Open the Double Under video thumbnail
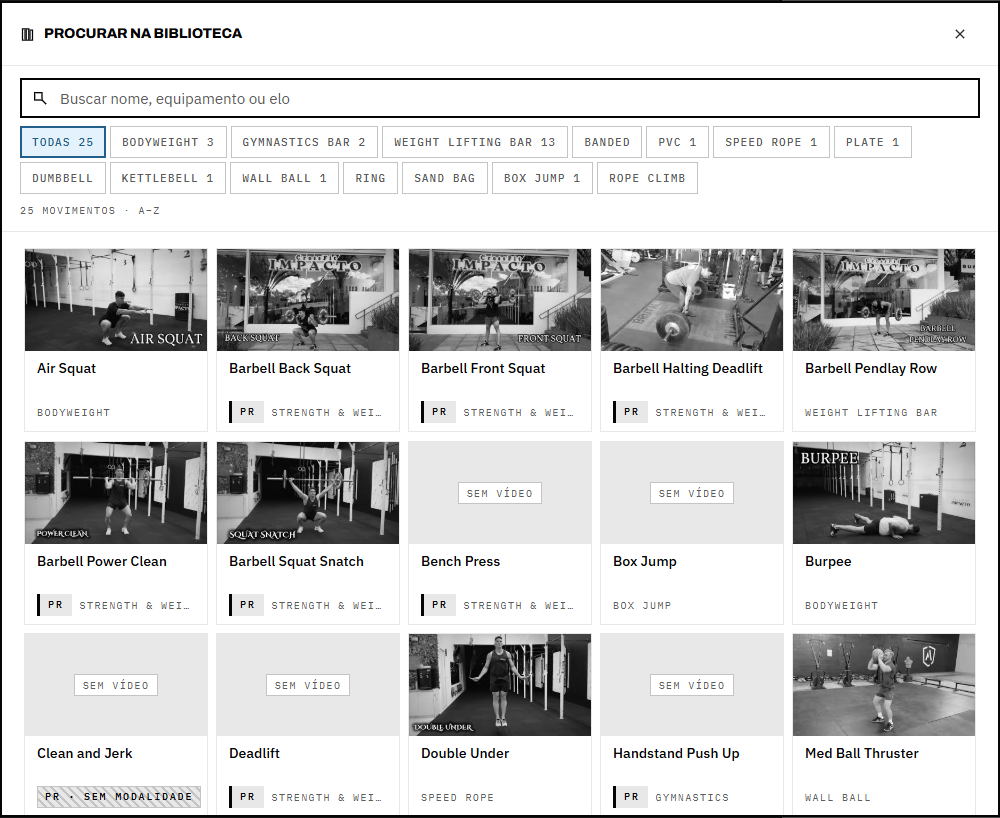1000x818 pixels. point(500,685)
